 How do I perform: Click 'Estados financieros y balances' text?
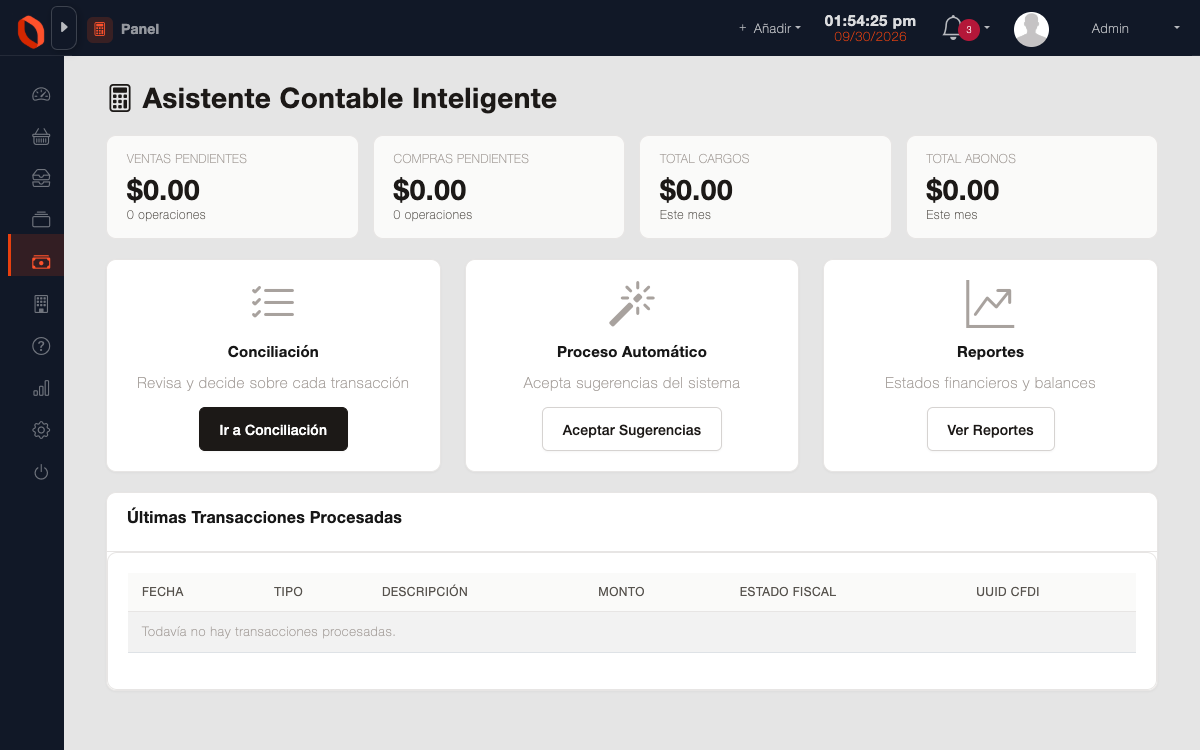click(x=990, y=383)
